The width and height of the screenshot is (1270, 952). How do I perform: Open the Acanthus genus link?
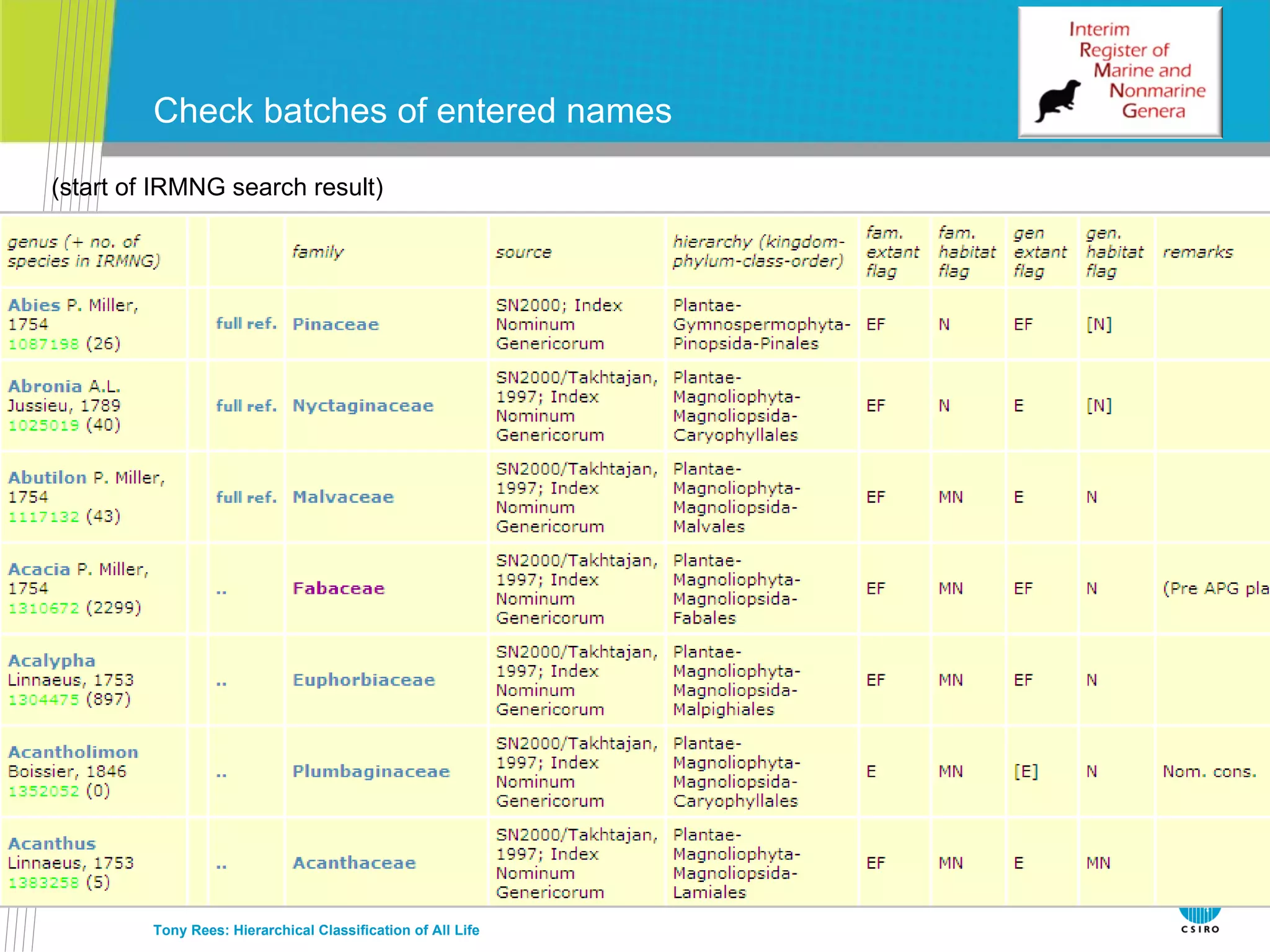52,844
